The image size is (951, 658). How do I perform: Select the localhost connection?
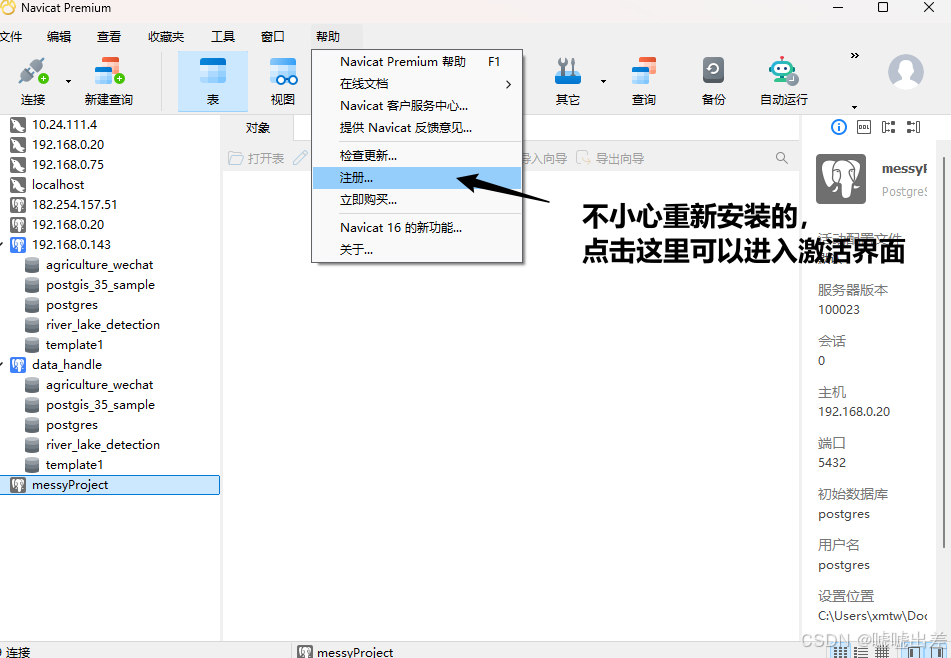tap(58, 185)
